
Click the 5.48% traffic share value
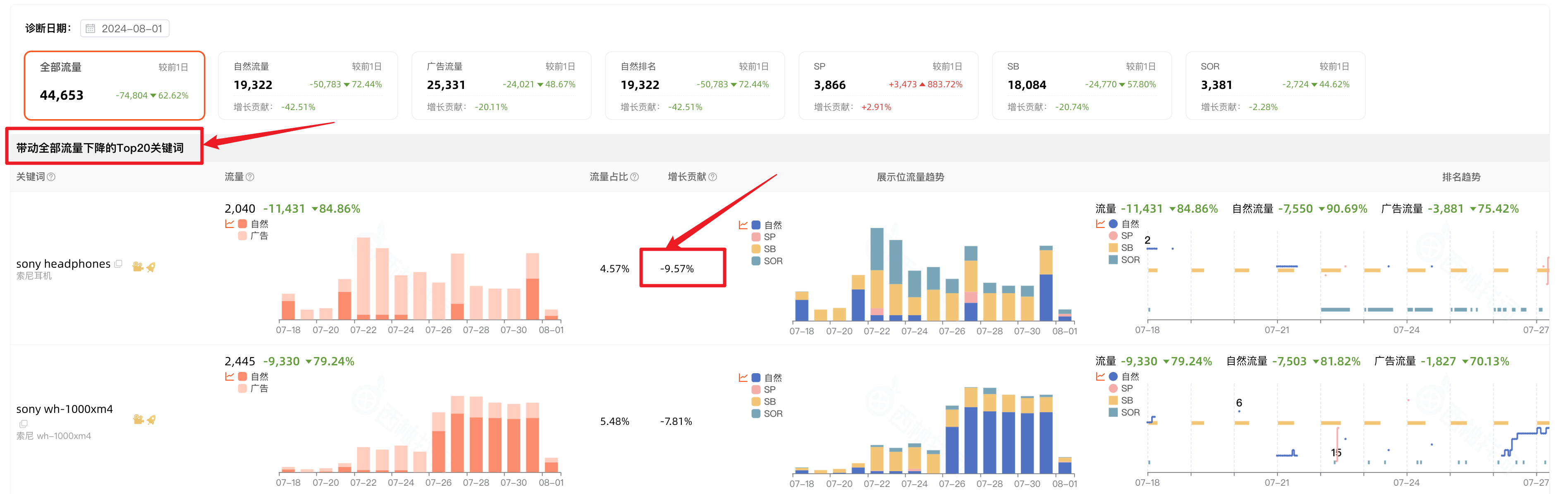click(x=615, y=422)
